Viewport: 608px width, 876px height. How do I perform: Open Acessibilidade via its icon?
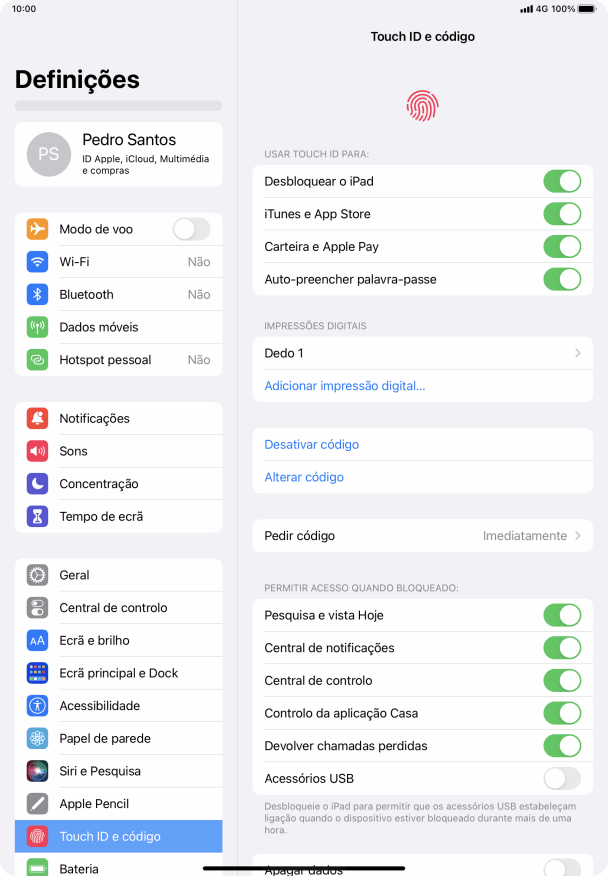tap(37, 706)
